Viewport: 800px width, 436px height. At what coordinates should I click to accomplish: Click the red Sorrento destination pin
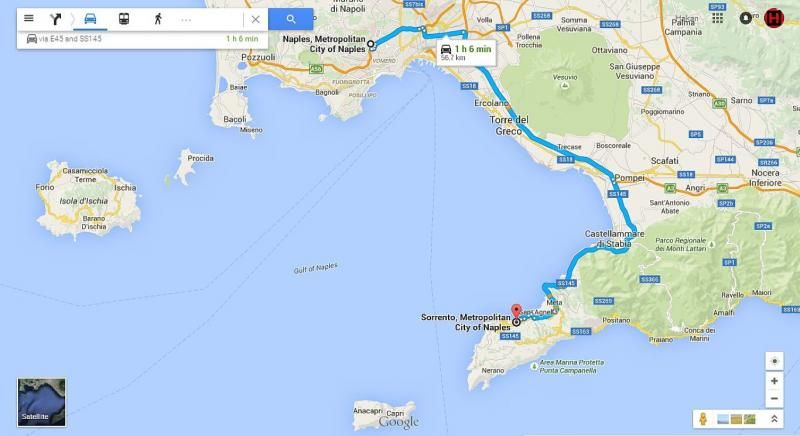[x=516, y=311]
